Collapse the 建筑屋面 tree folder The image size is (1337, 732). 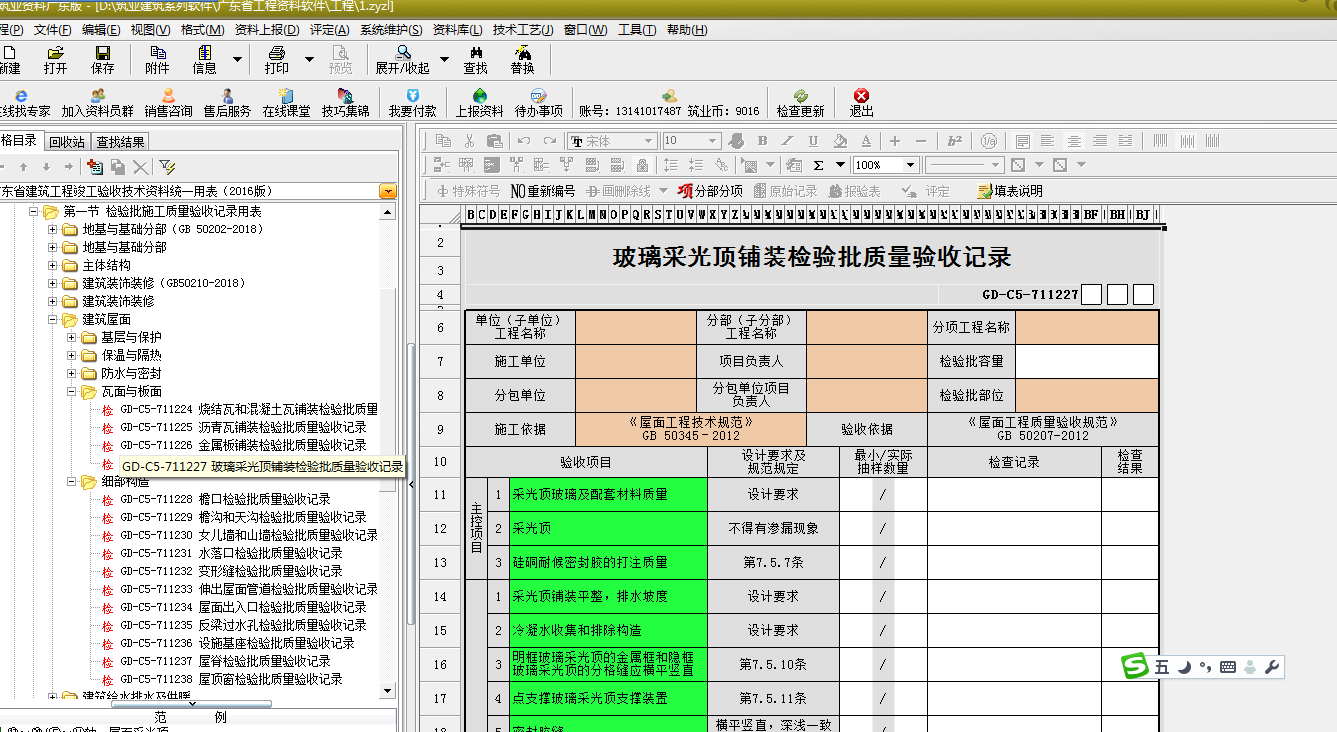pos(54,320)
